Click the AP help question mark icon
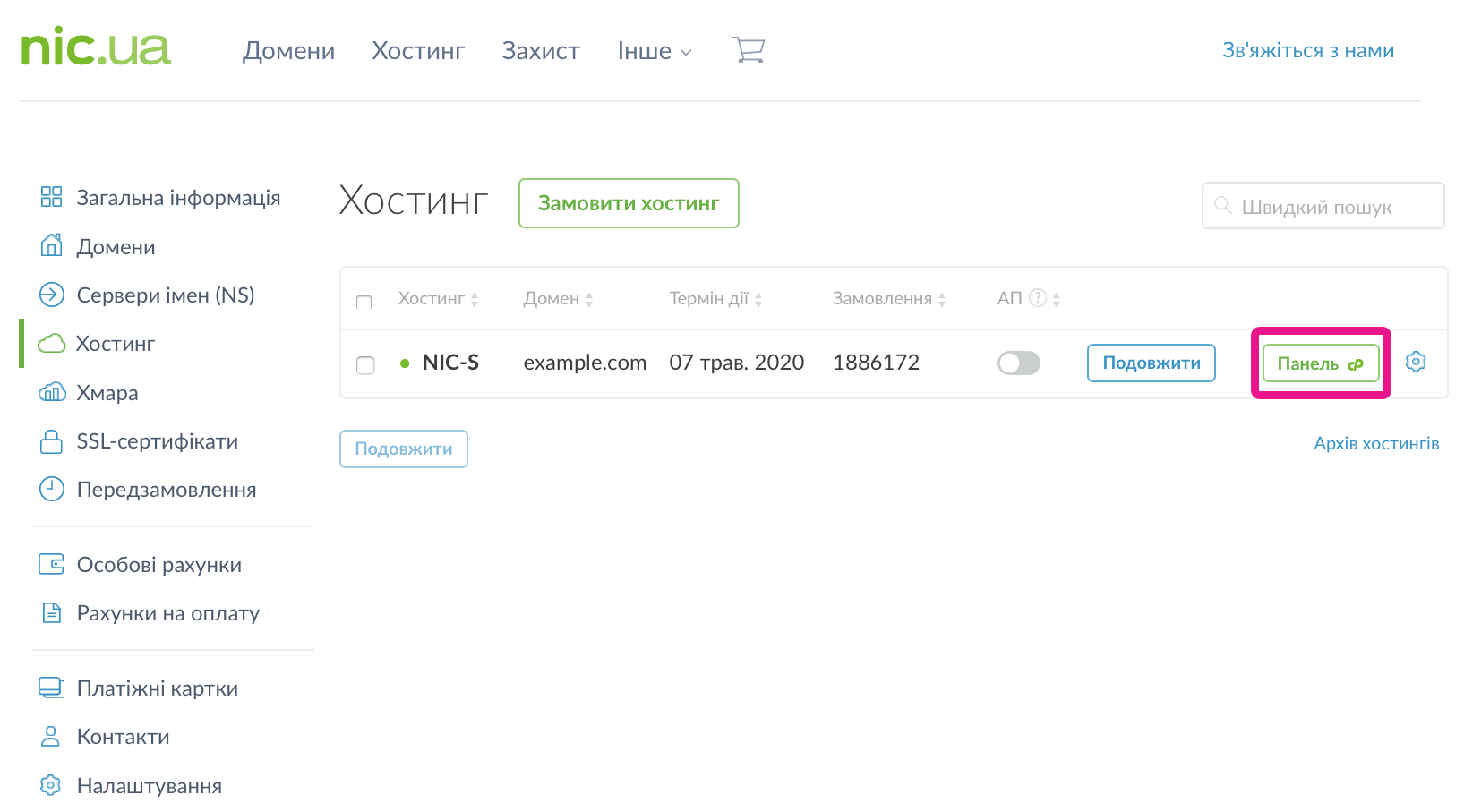This screenshot has width=1464, height=812. coord(1038,298)
